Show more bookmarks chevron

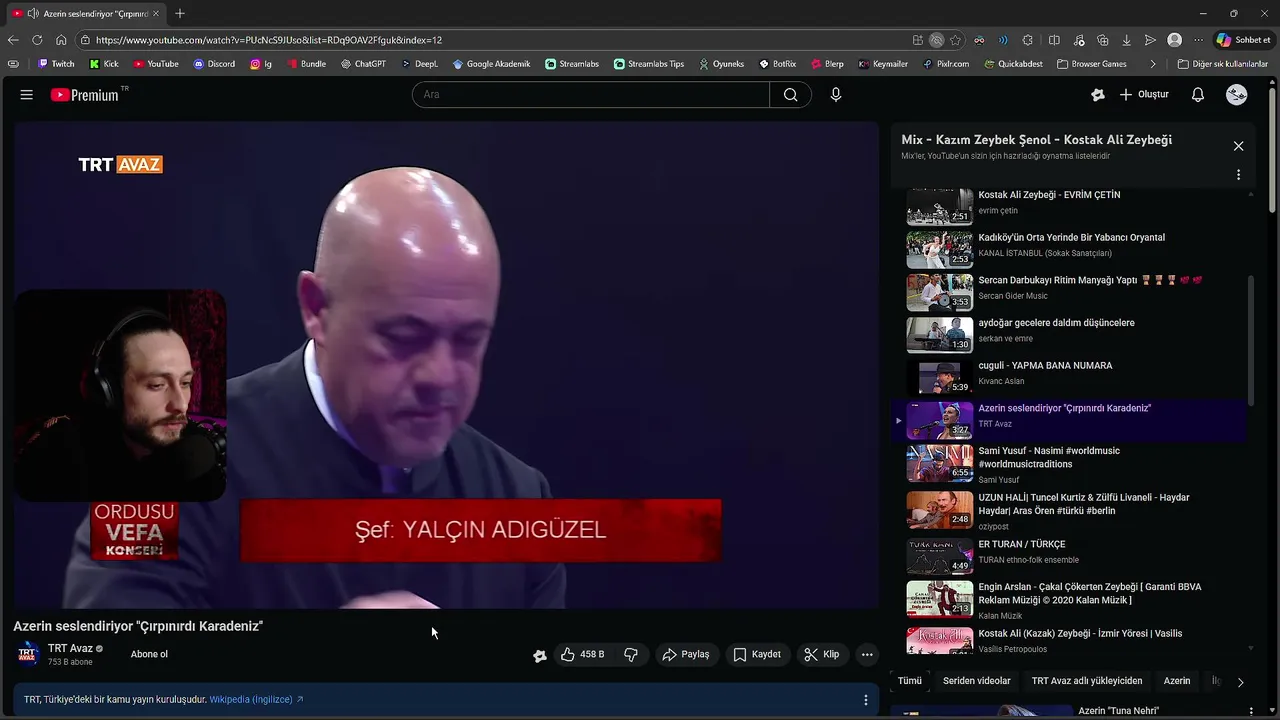pyautogui.click(x=1153, y=64)
